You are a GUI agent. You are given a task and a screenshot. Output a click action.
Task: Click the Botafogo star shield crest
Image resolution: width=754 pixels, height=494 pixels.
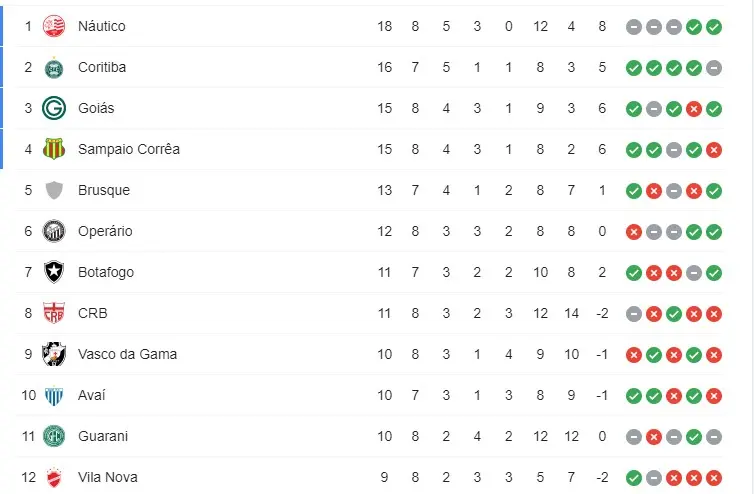click(54, 272)
